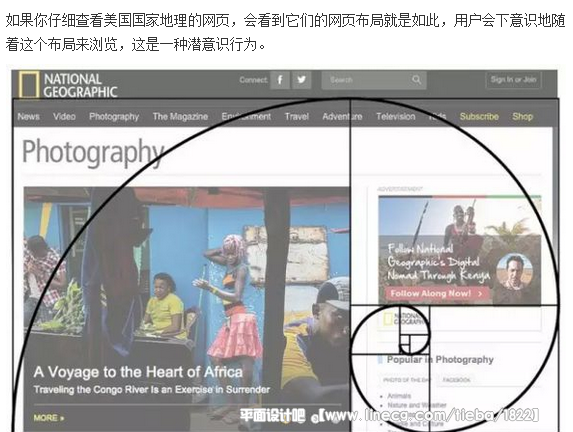Open the Twitter connect icon
The width and height of the screenshot is (573, 432).
(x=301, y=80)
